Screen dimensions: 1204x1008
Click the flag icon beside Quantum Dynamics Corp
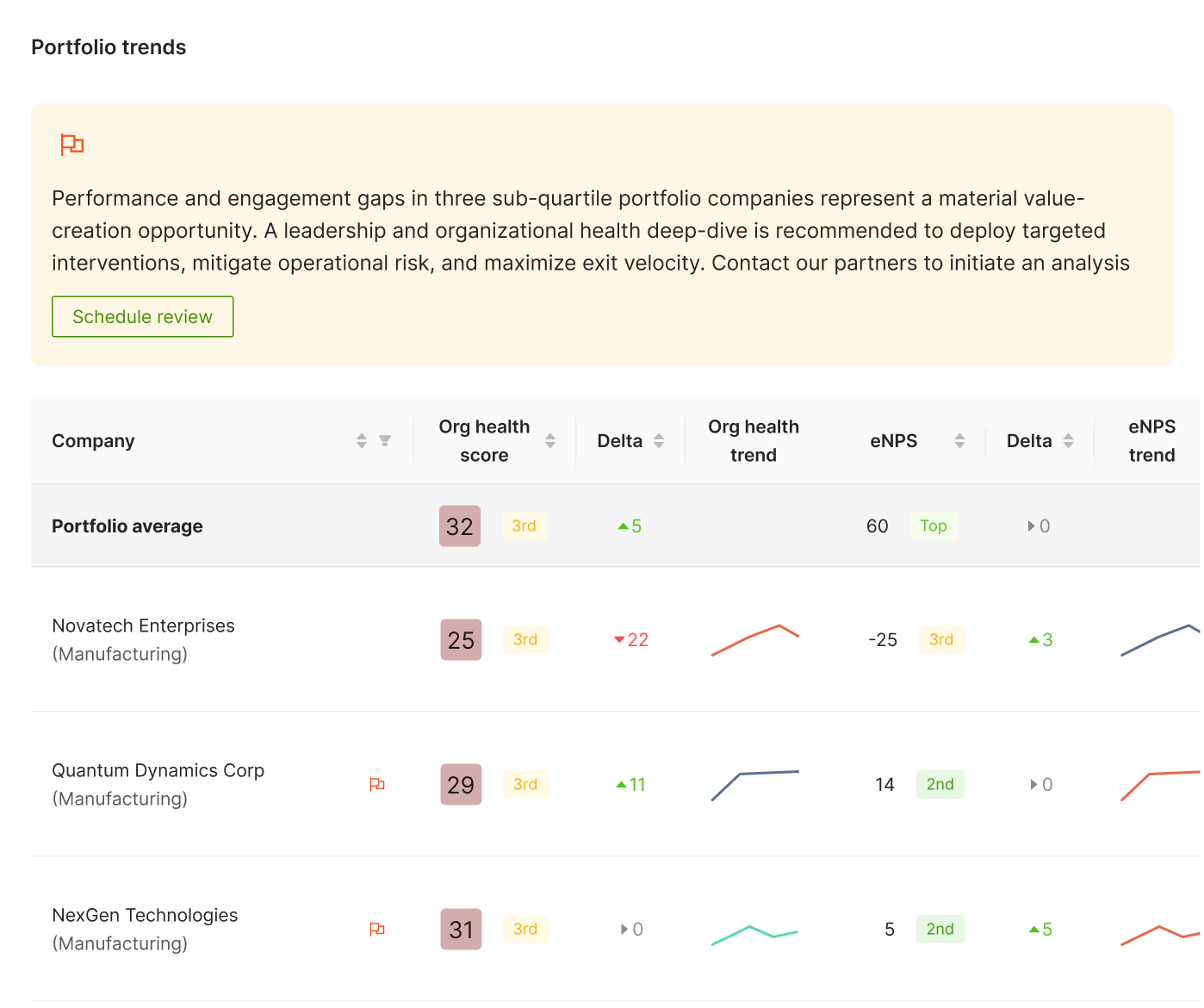click(x=377, y=784)
